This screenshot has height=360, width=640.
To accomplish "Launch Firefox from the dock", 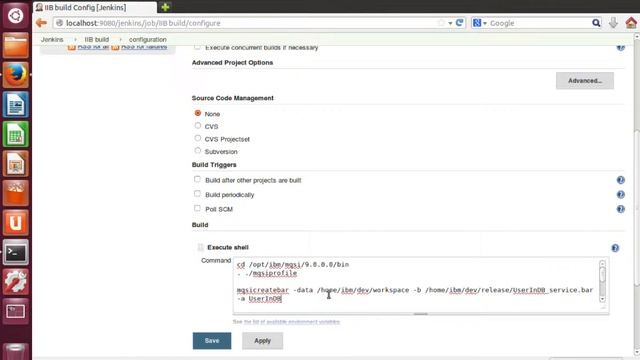I will tap(16, 75).
